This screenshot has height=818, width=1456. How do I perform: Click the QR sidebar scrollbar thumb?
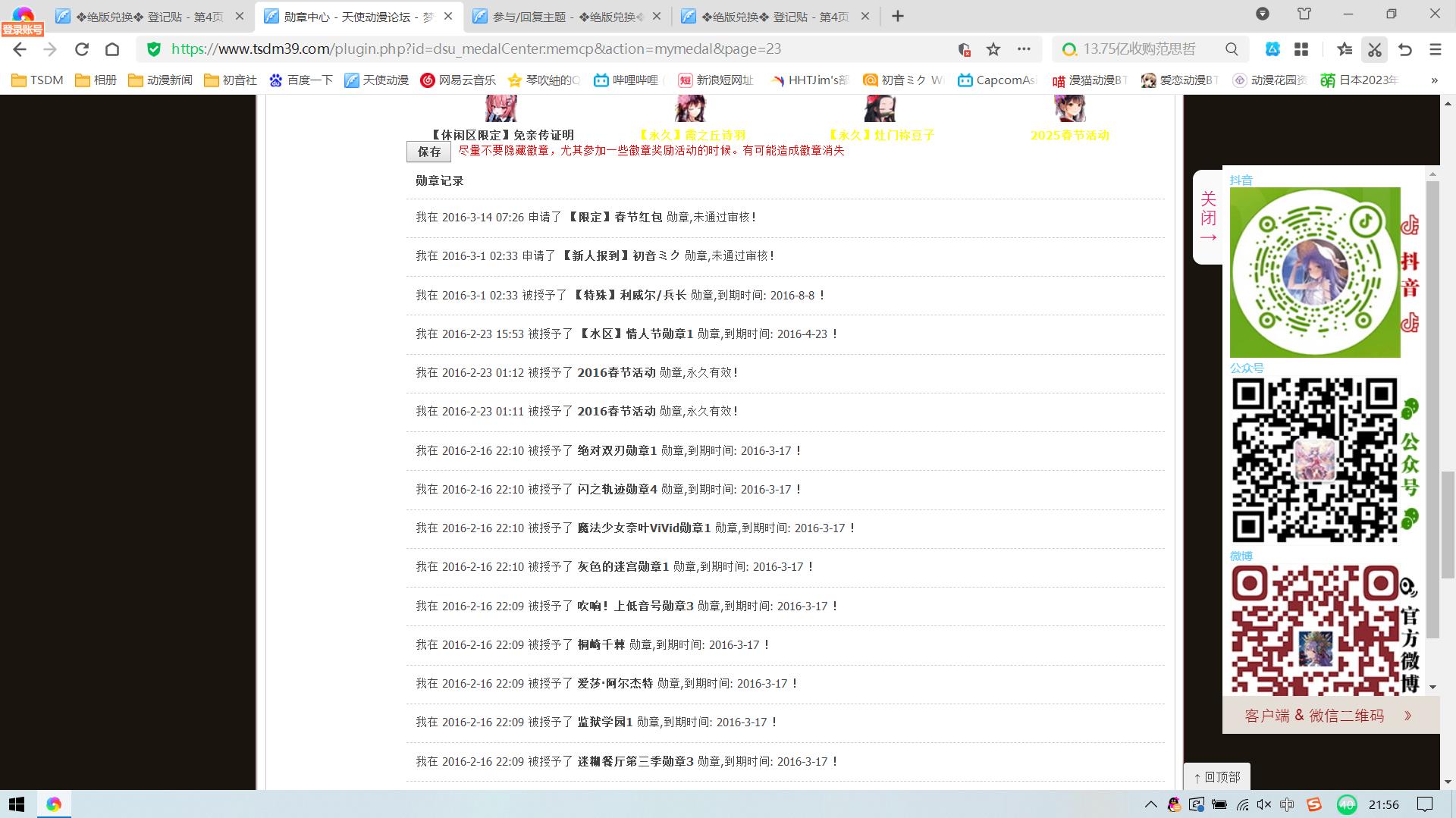1432,409
